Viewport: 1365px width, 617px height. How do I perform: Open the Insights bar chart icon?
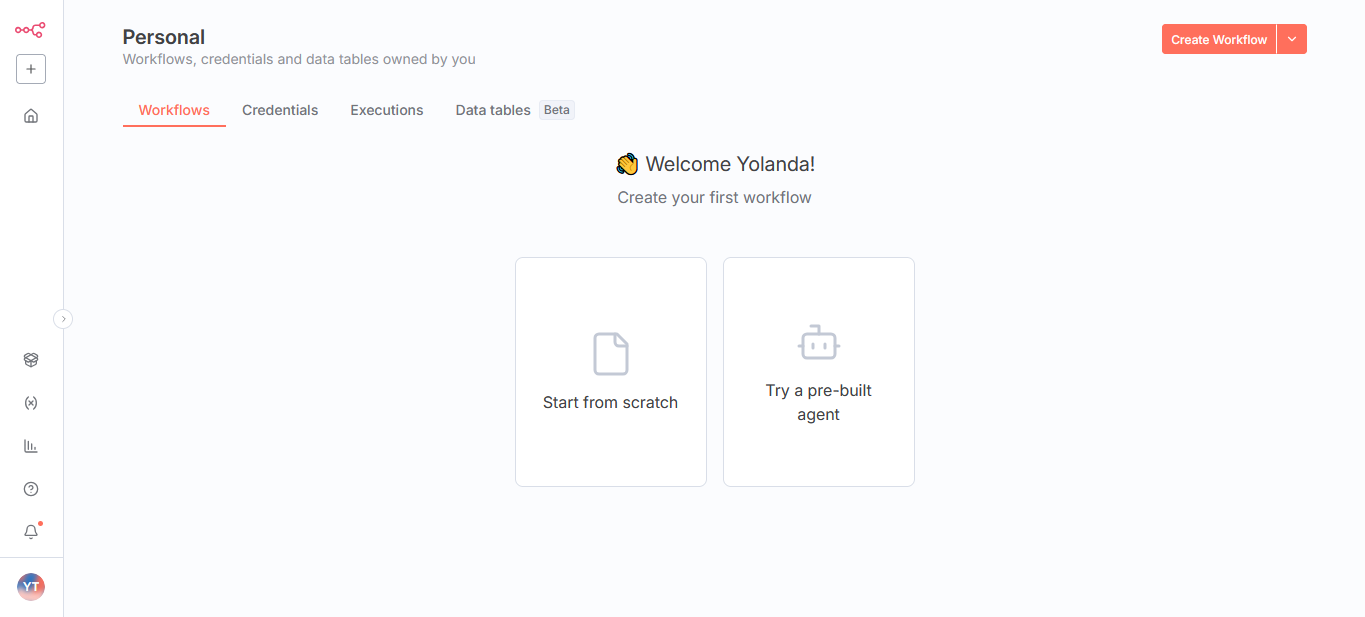31,446
